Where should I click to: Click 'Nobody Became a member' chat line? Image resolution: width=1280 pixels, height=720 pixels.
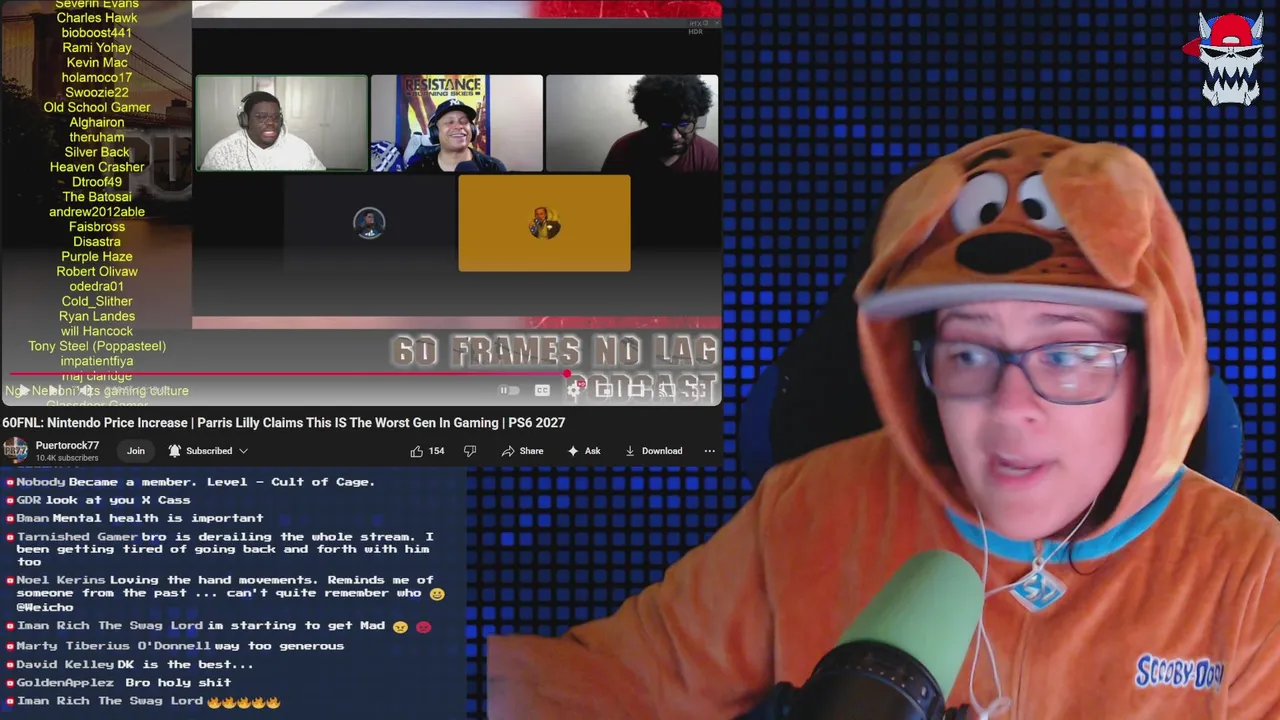point(191,481)
